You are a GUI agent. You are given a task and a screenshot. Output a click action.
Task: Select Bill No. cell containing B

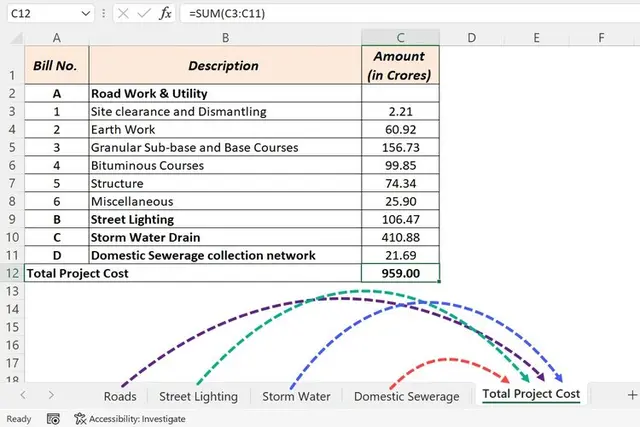pos(57,219)
